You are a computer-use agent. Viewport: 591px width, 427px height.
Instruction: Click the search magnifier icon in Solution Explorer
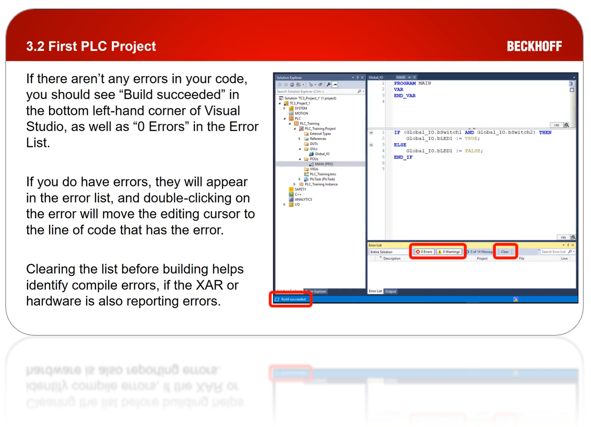point(359,92)
